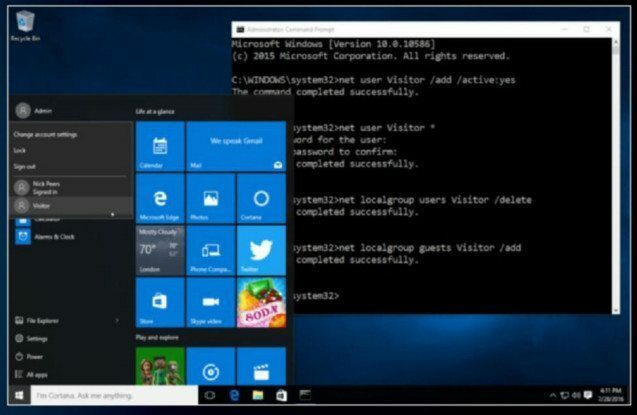Open the Store tile
This screenshot has width=637, height=415.
160,303
